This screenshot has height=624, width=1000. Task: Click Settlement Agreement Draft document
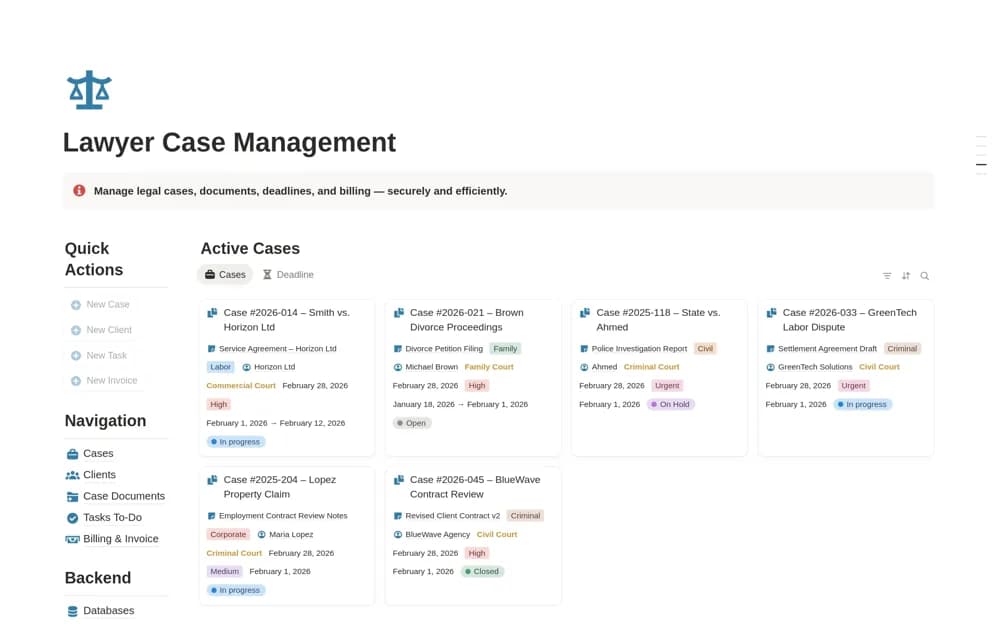[x=827, y=349]
